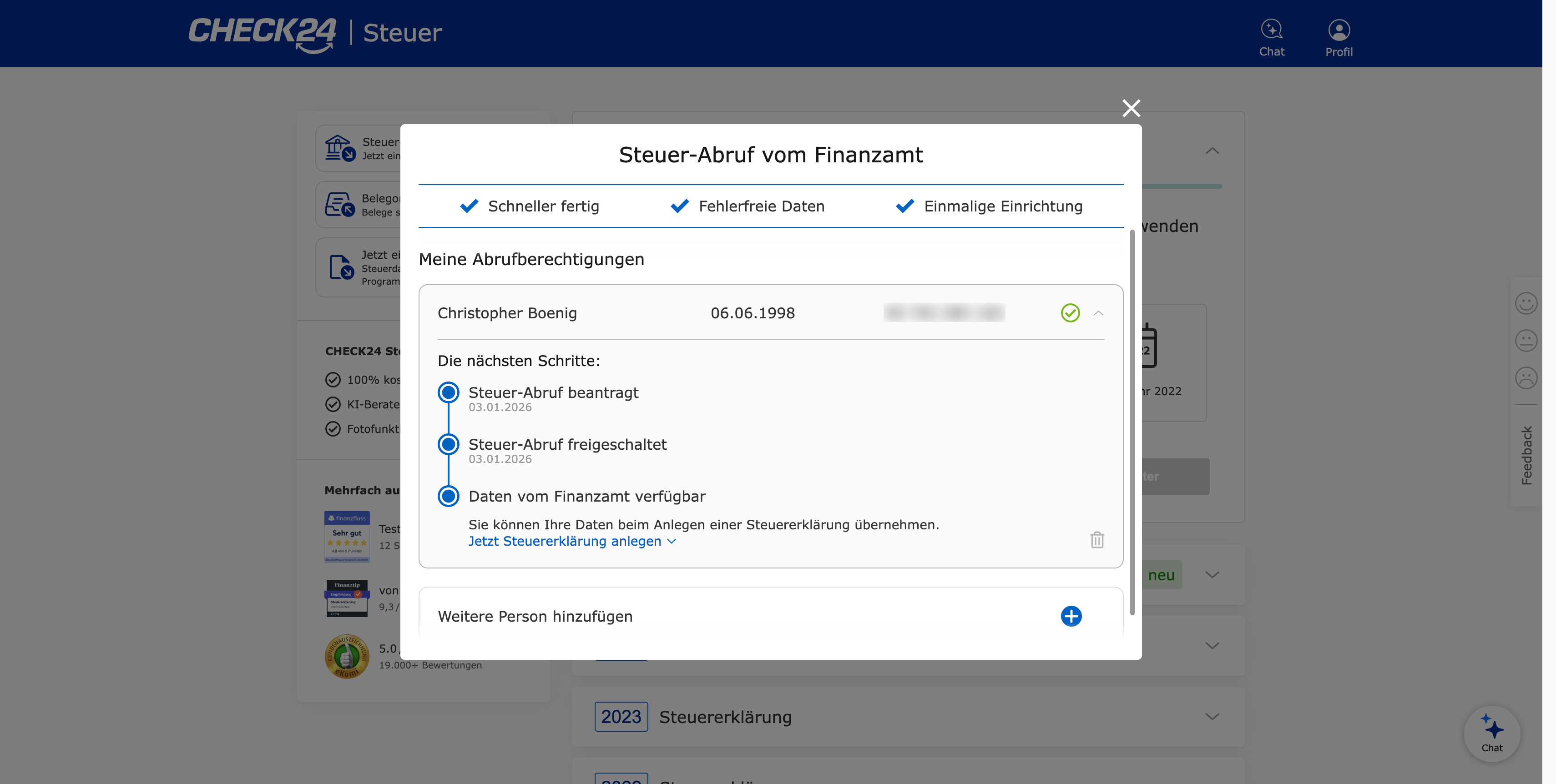Viewport: 1556px width, 784px height.
Task: Click the eKomi award badge thumbnail
Action: coord(347,657)
